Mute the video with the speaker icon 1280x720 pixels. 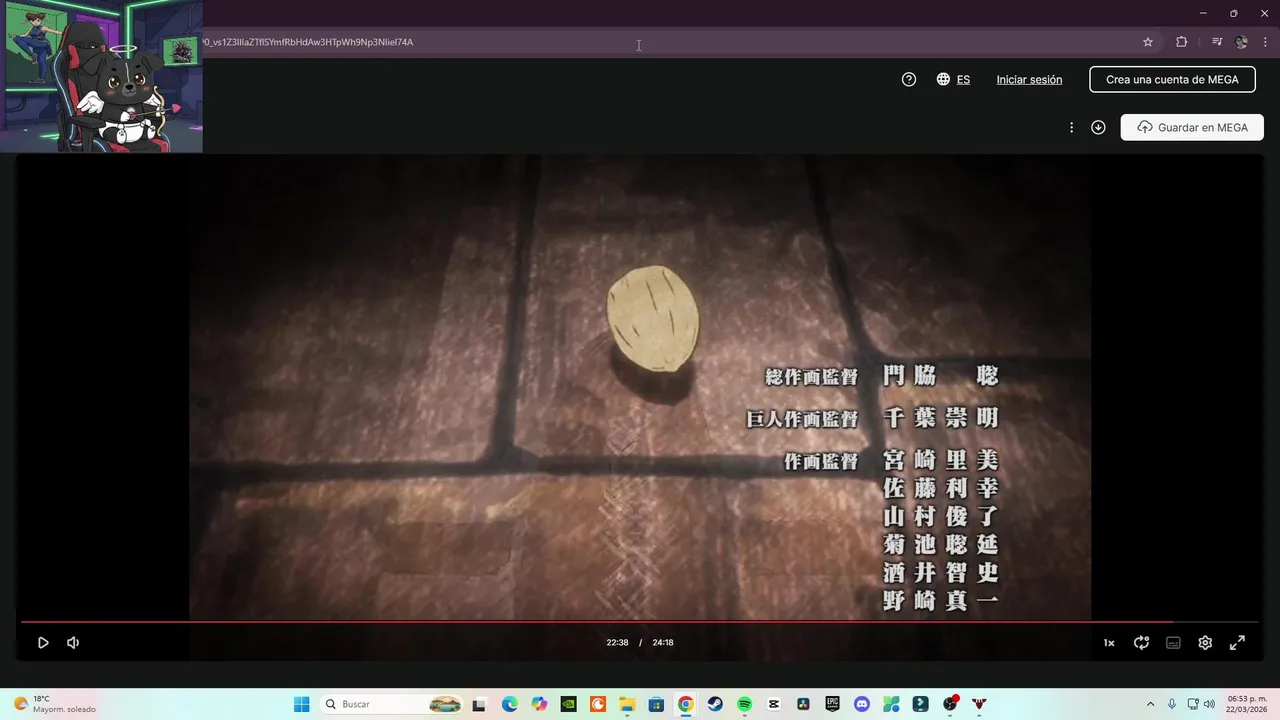tap(73, 643)
